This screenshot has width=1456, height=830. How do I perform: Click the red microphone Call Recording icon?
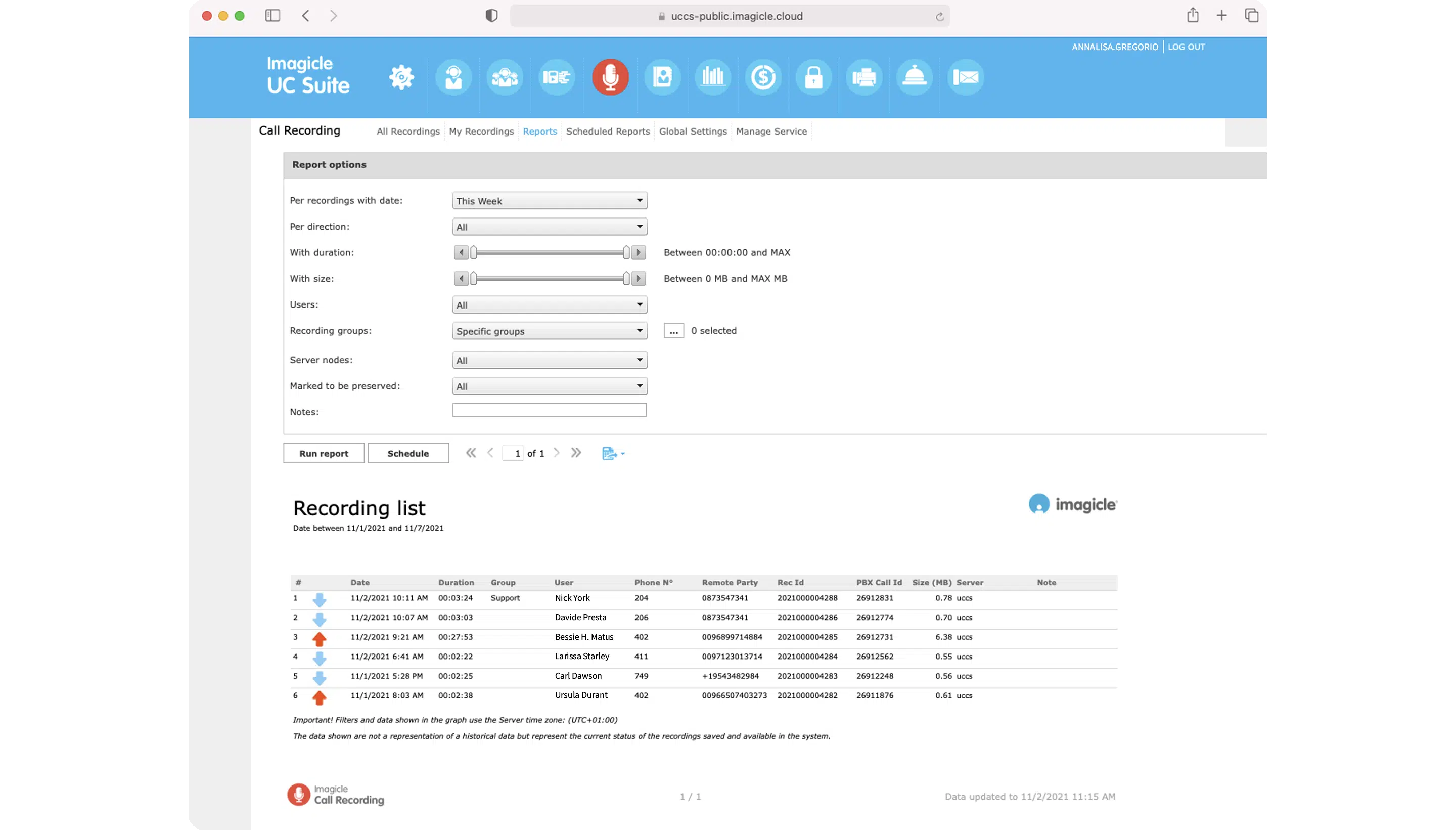[610, 77]
